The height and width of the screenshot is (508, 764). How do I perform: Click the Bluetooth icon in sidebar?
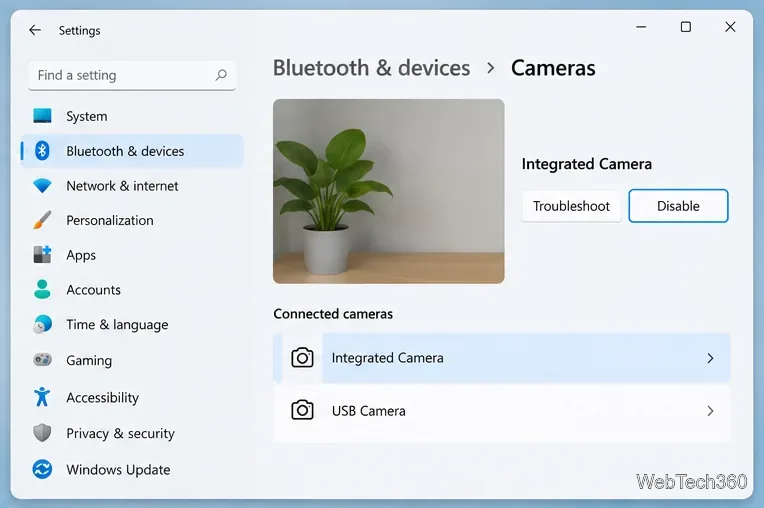[42, 151]
